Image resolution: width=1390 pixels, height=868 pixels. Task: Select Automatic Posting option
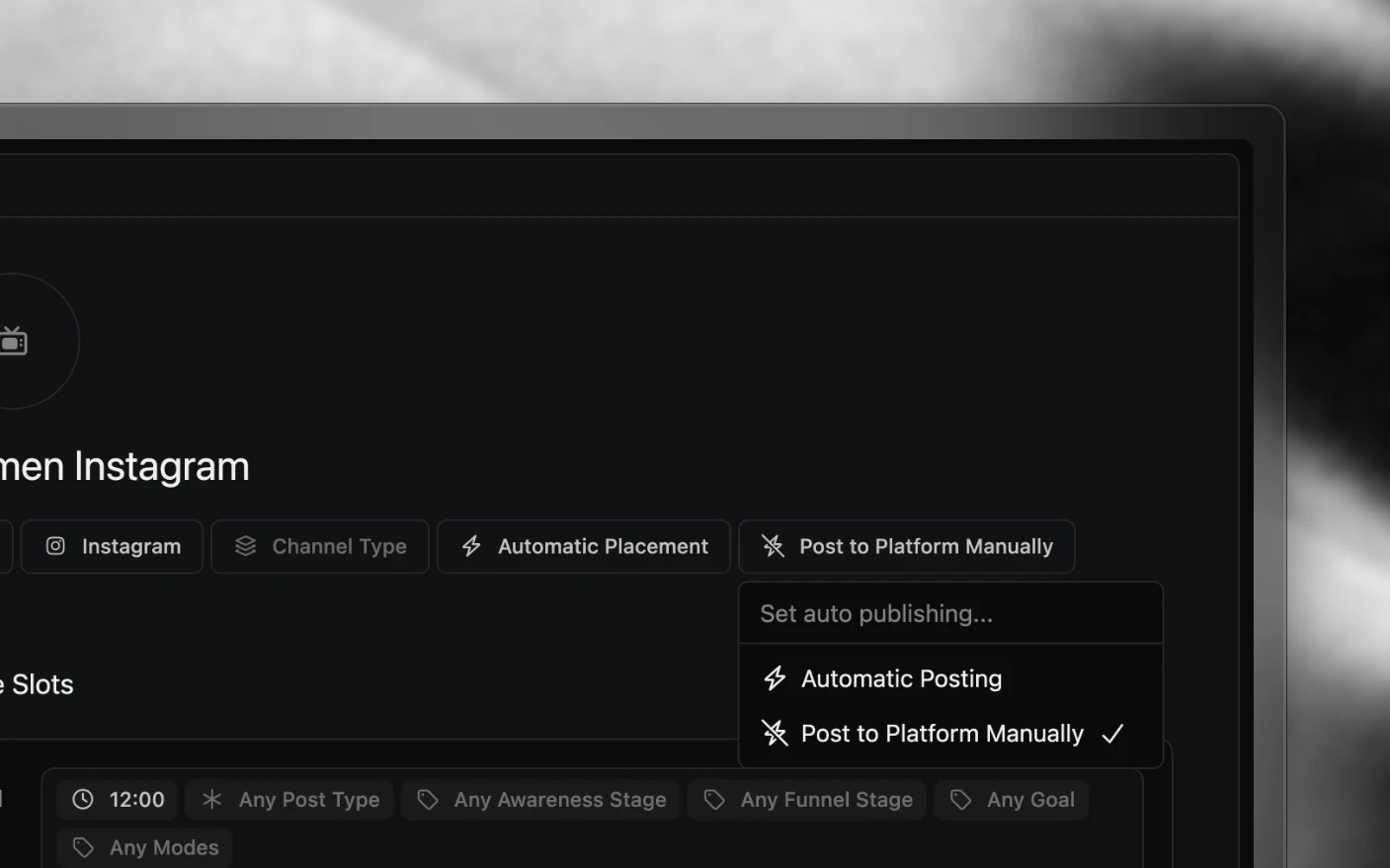[950, 678]
